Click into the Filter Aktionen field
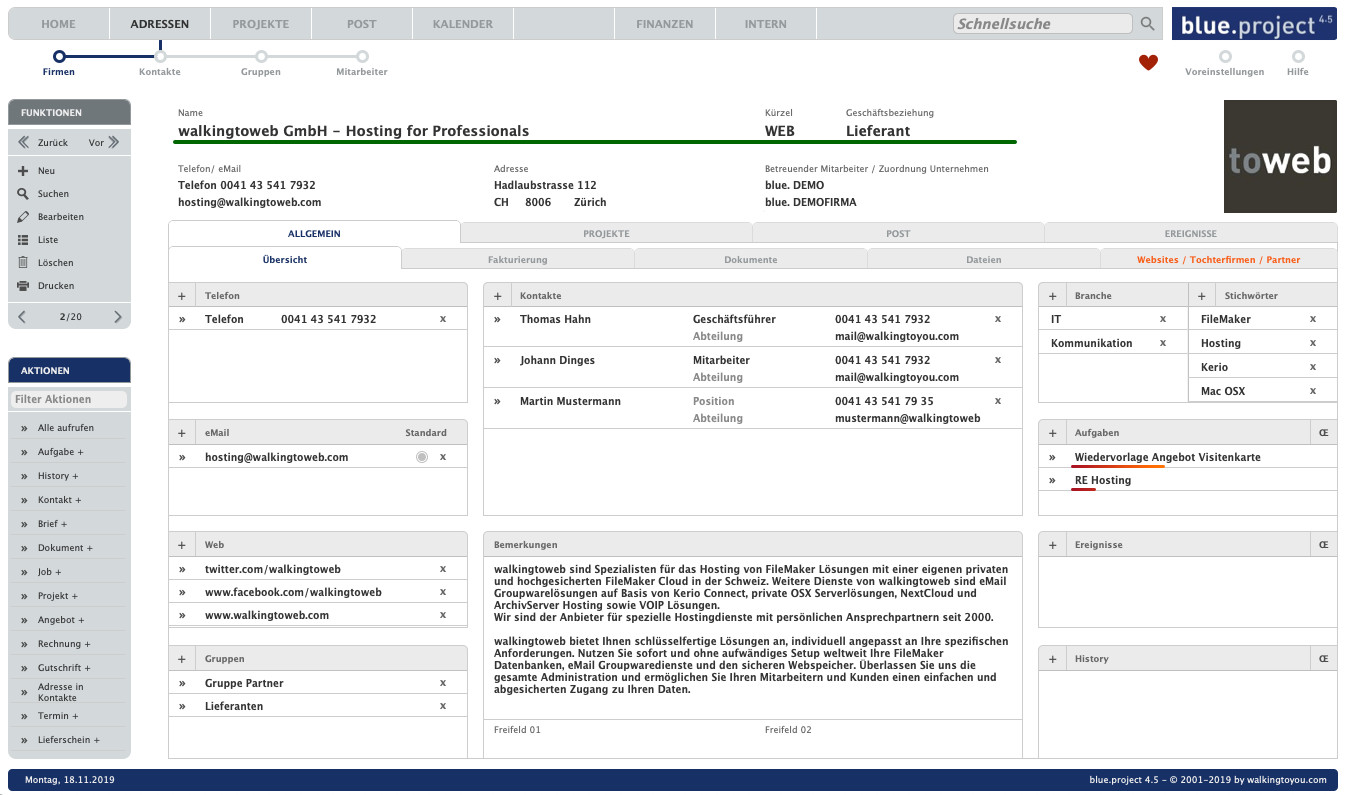 pos(69,399)
